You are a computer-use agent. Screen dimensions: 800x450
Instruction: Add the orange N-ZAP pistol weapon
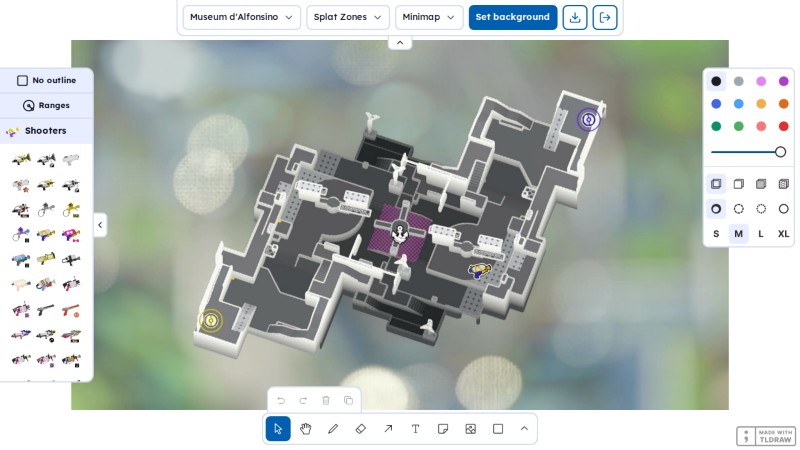(x=71, y=309)
